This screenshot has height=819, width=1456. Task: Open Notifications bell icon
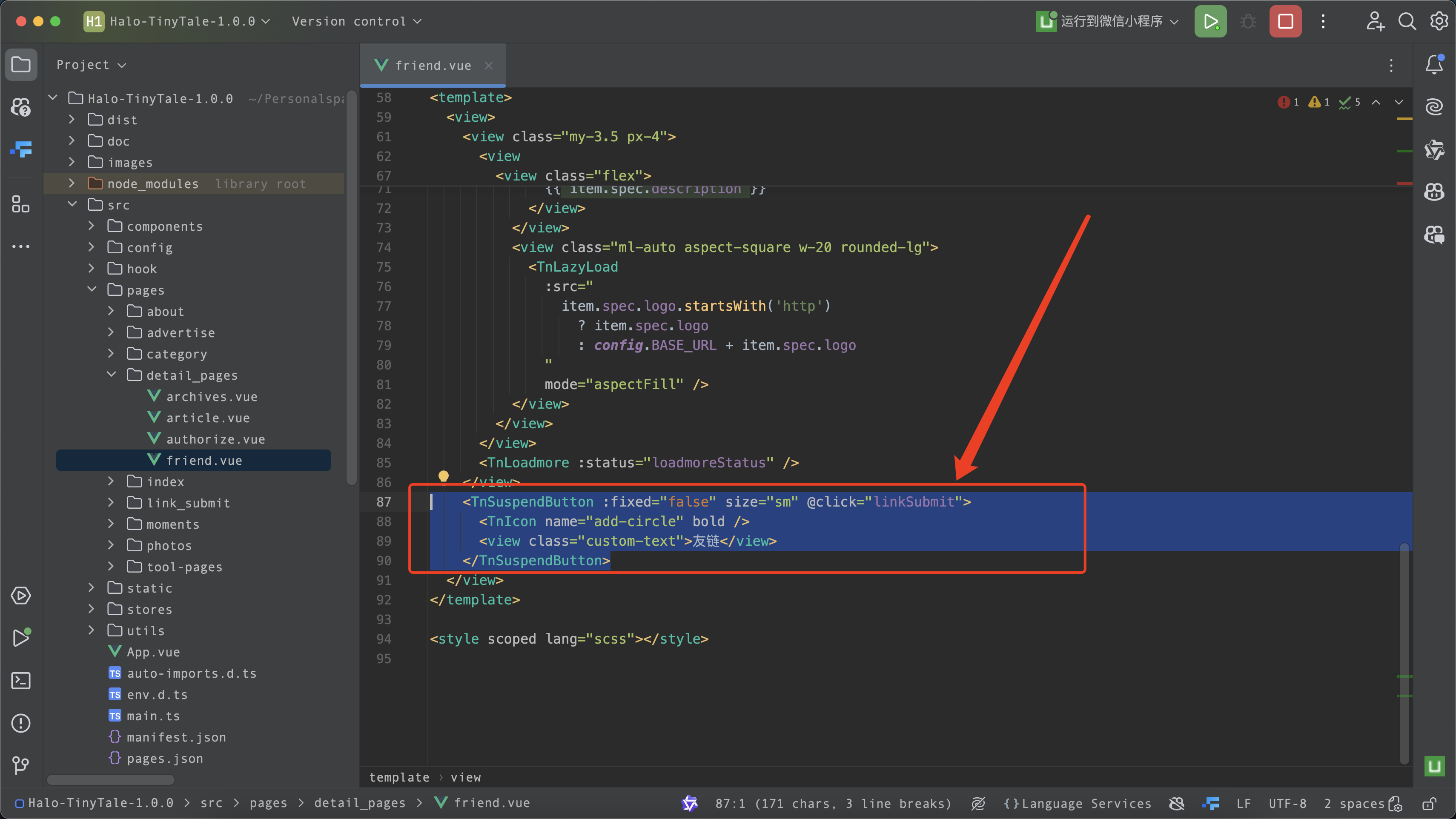pos(1434,64)
